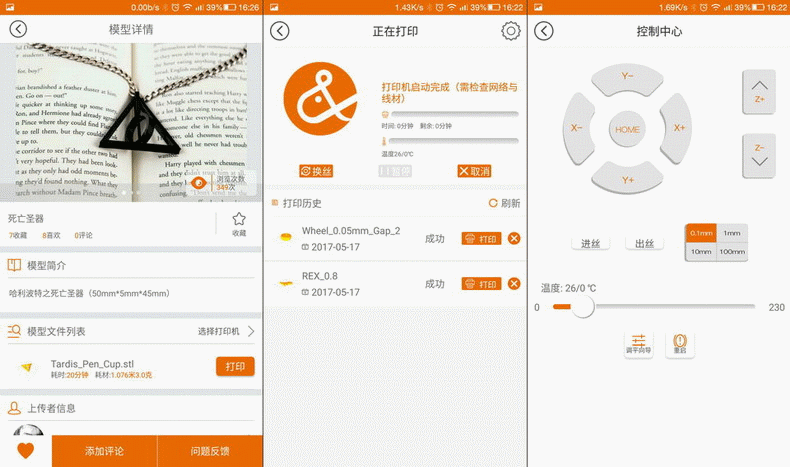Select the 10mm step size
The width and height of the screenshot is (790, 467).
tap(701, 251)
